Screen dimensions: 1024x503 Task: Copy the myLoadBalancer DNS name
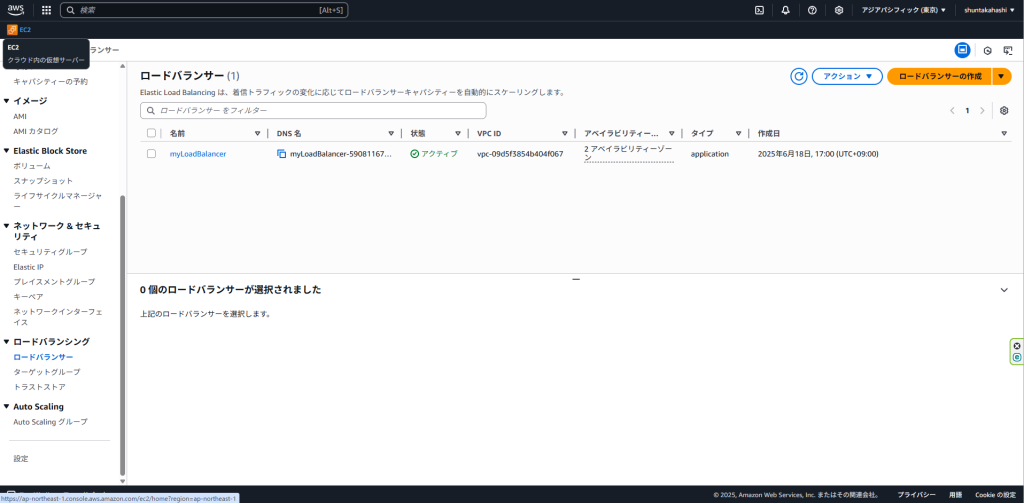click(x=281, y=154)
